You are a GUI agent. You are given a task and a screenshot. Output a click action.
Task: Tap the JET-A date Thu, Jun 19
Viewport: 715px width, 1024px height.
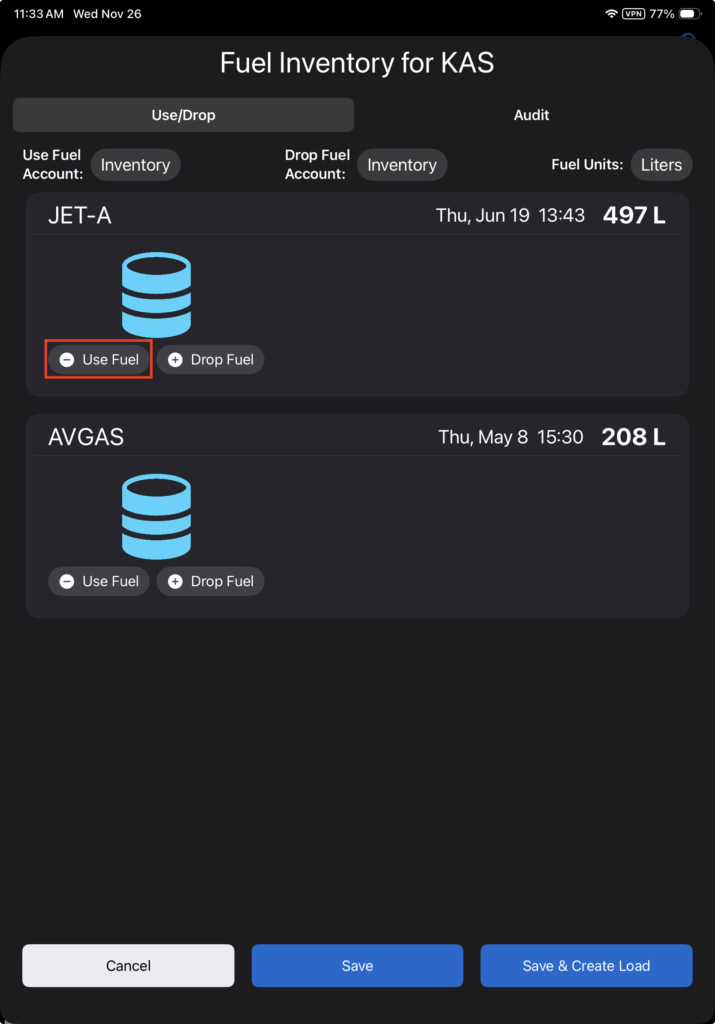(483, 215)
